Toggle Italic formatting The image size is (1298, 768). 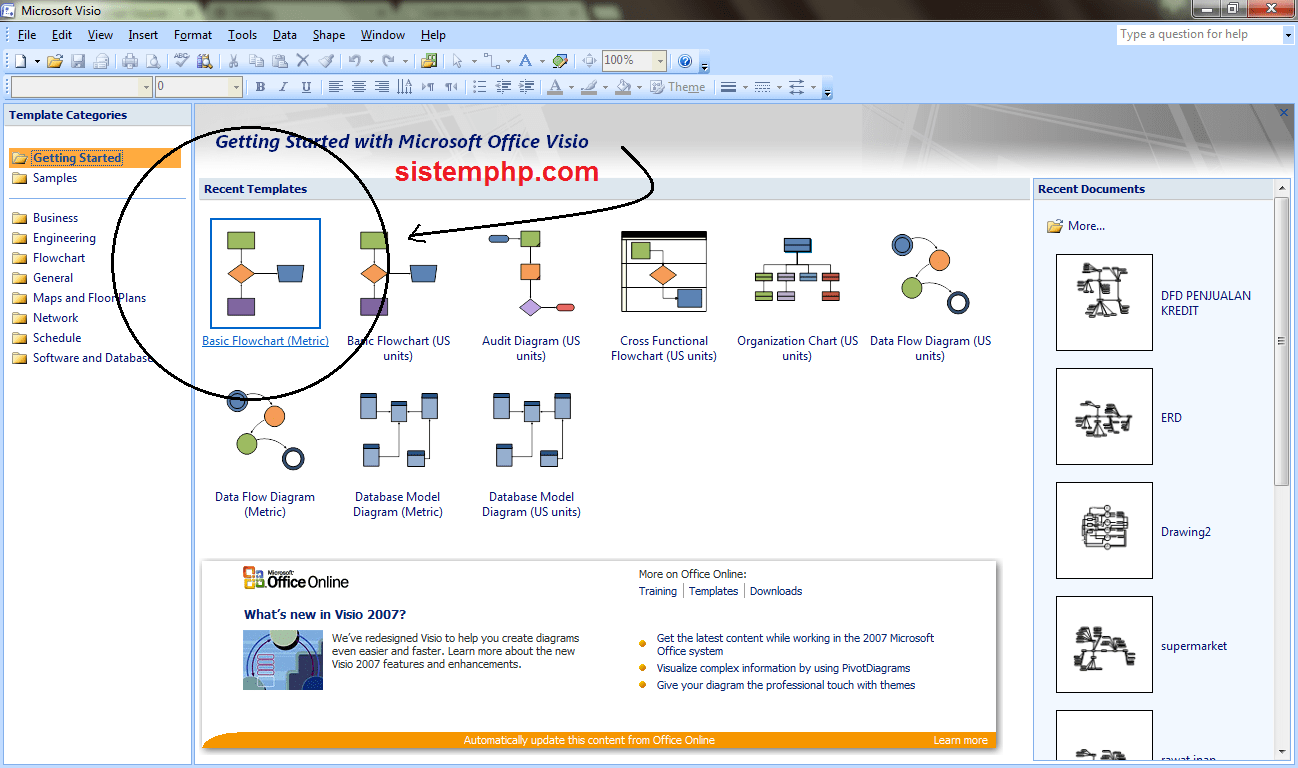pyautogui.click(x=283, y=87)
